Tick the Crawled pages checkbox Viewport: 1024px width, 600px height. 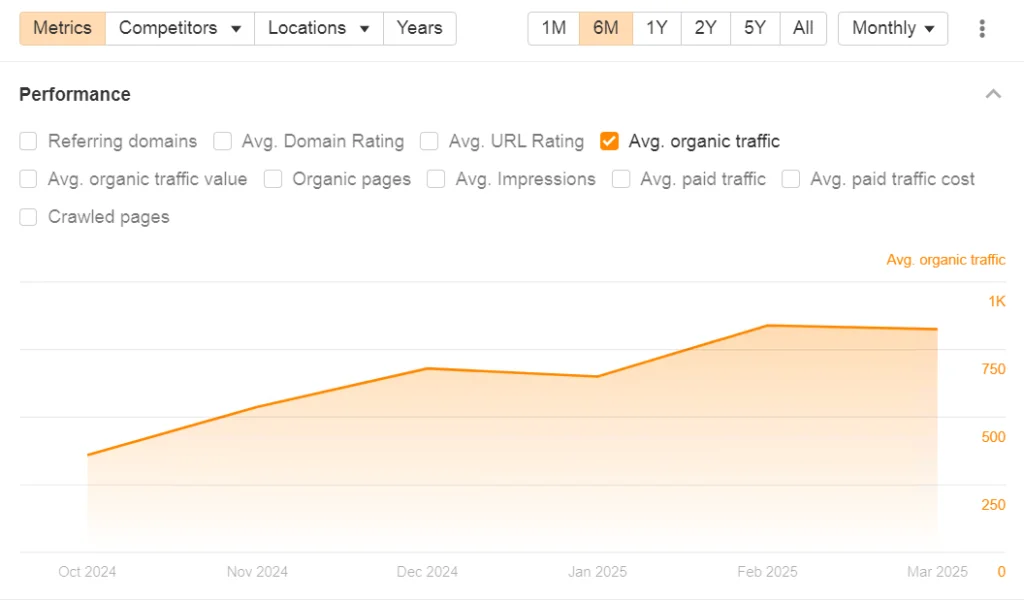tap(29, 217)
